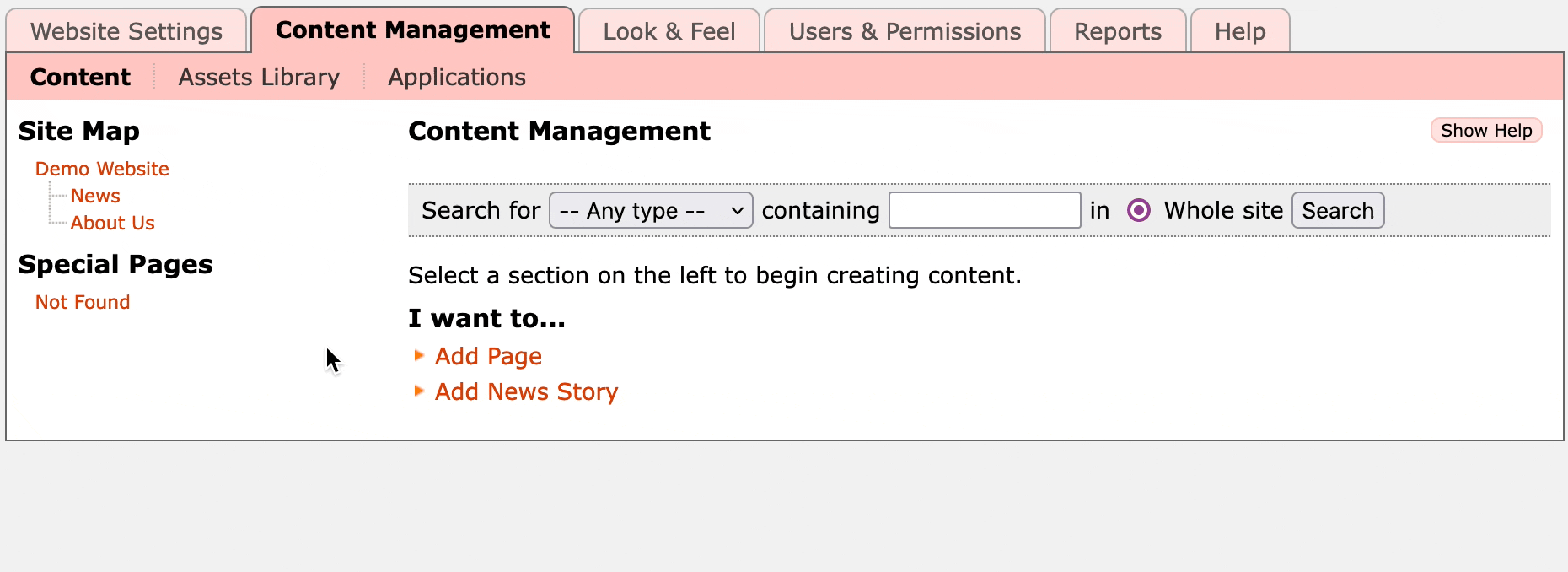The height and width of the screenshot is (572, 1568).
Task: Click the containing search text field
Action: pyautogui.click(x=985, y=210)
